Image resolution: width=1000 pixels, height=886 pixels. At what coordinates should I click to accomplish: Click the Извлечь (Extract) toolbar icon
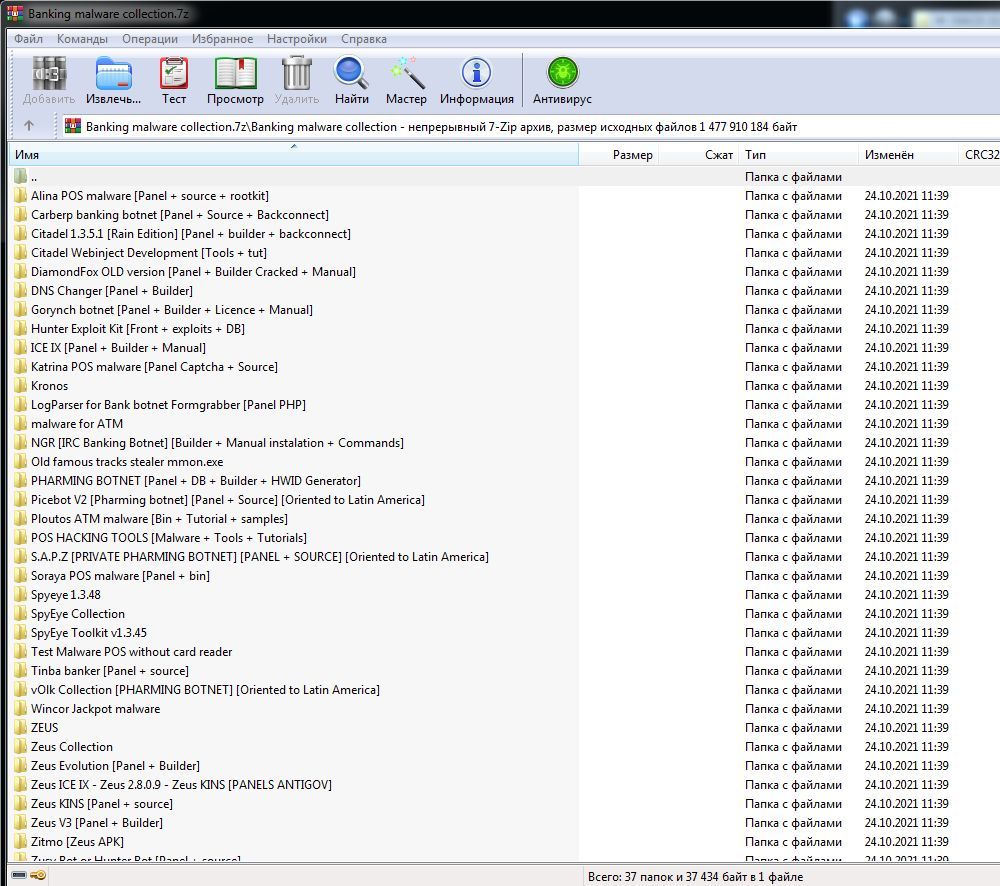[114, 74]
